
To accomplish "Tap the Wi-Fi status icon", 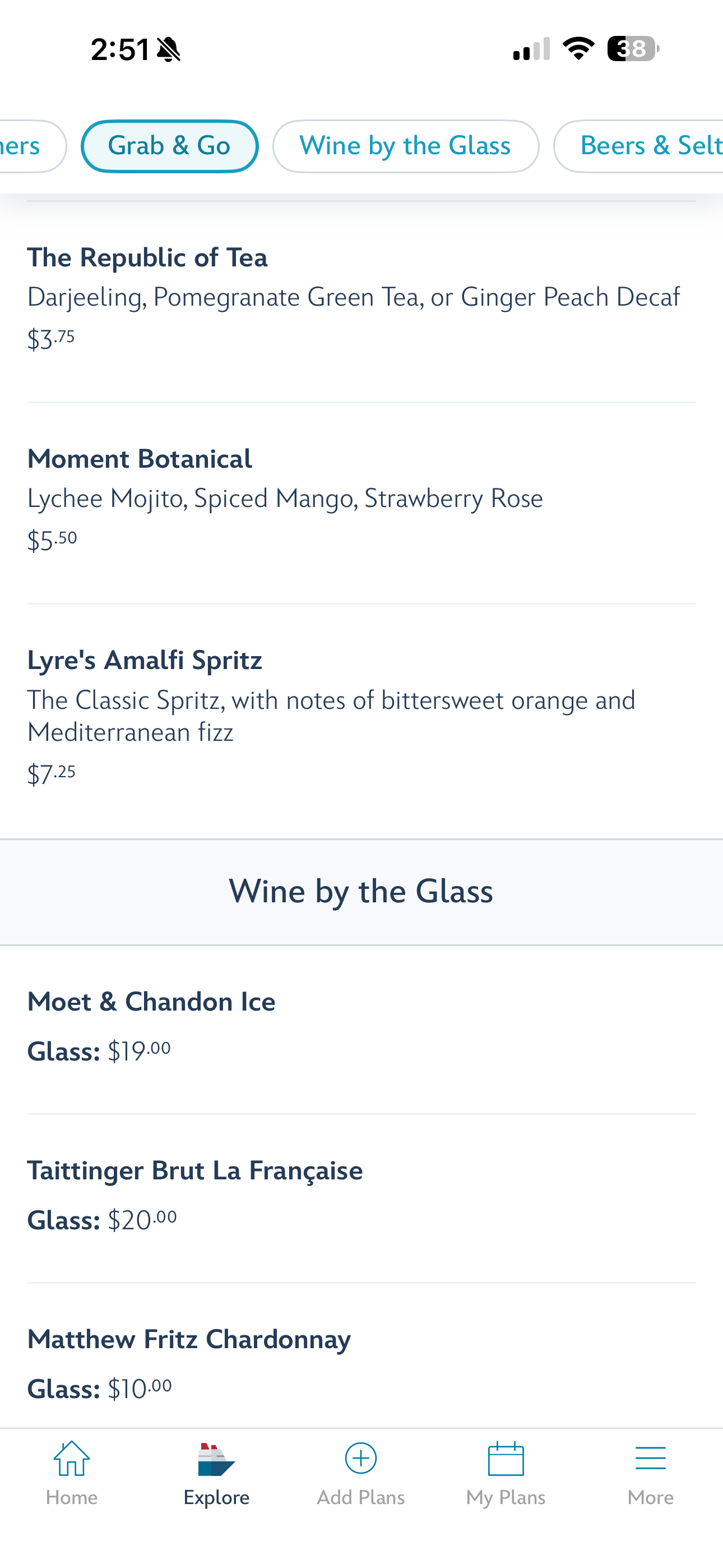I will [x=578, y=49].
